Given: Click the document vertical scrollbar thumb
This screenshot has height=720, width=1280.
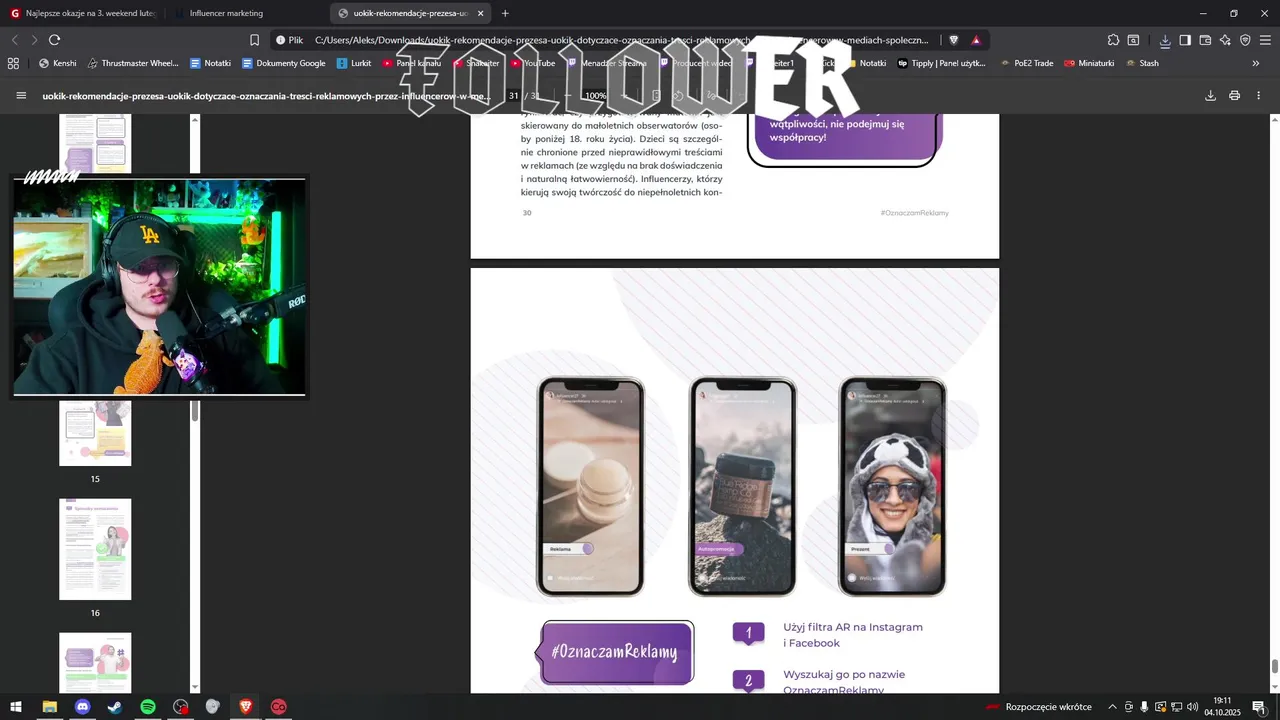Looking at the screenshot, I should pos(1275,667).
